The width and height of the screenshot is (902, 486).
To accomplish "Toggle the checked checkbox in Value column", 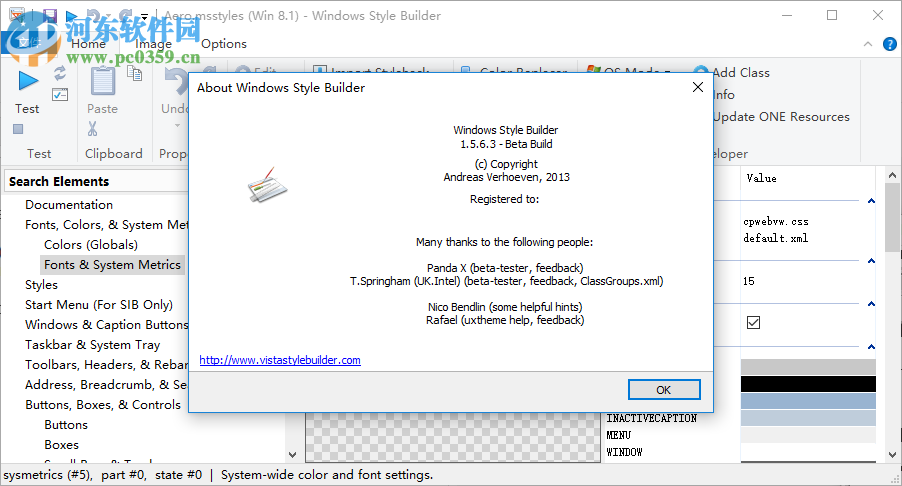I will 753,323.
